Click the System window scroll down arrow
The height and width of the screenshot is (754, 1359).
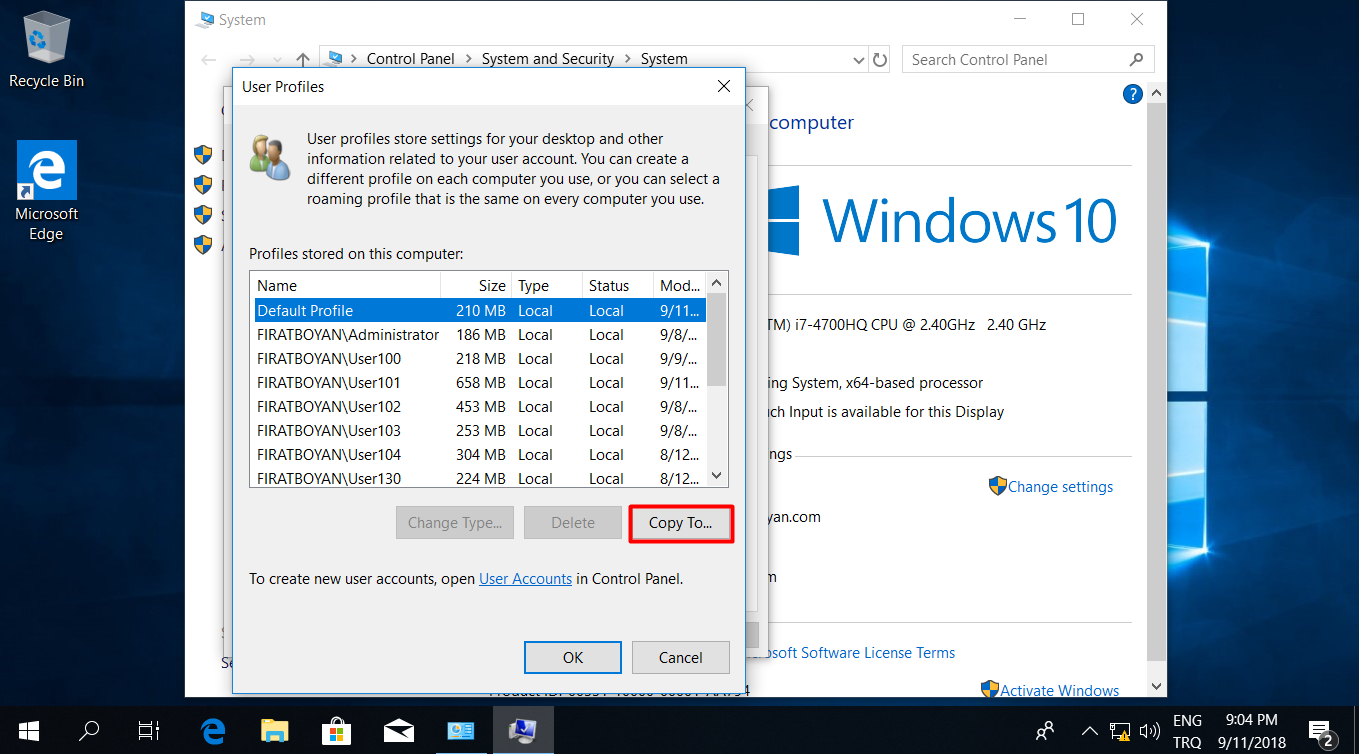click(x=1156, y=687)
